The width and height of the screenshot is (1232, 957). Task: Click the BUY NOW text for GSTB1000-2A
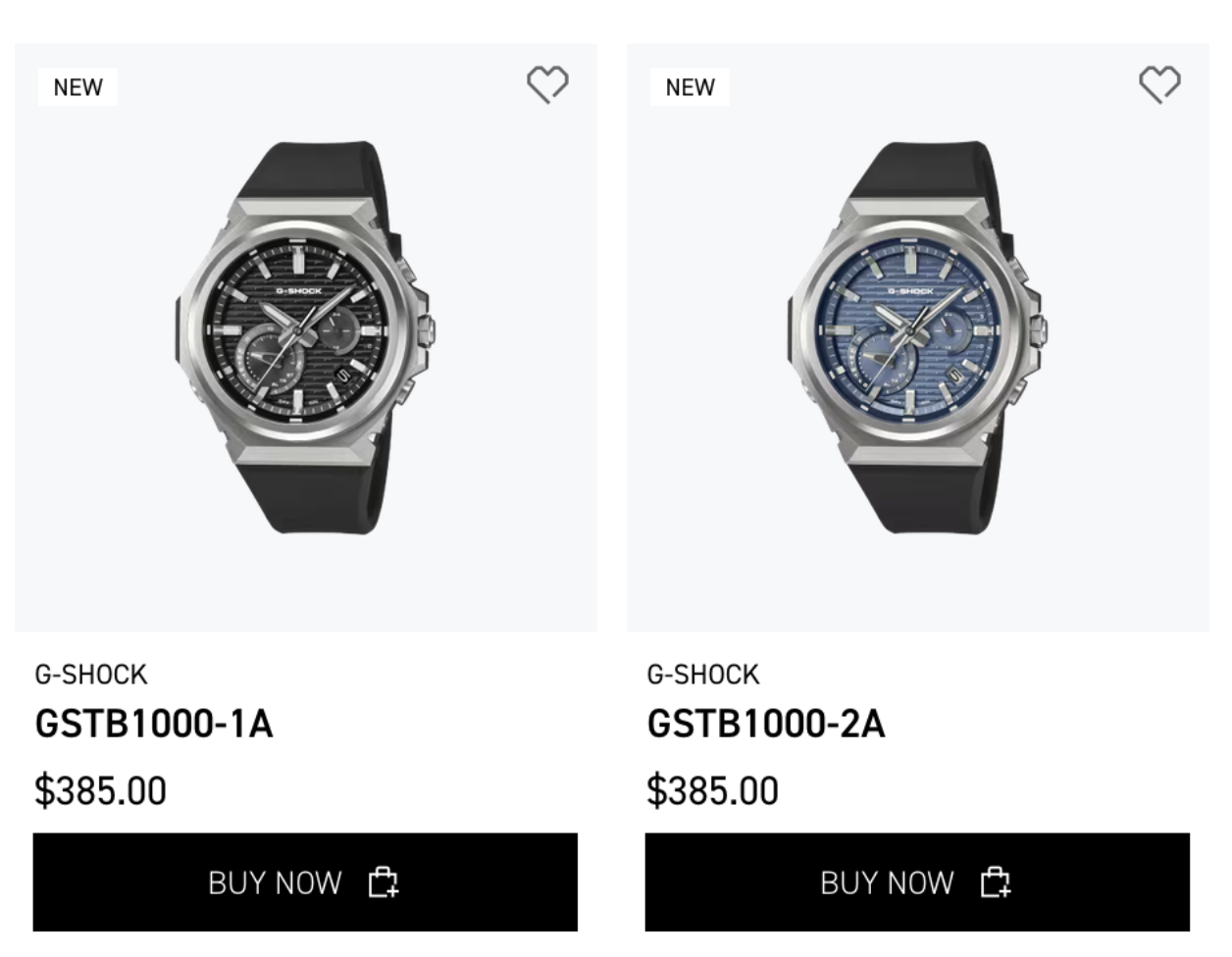pos(887,883)
